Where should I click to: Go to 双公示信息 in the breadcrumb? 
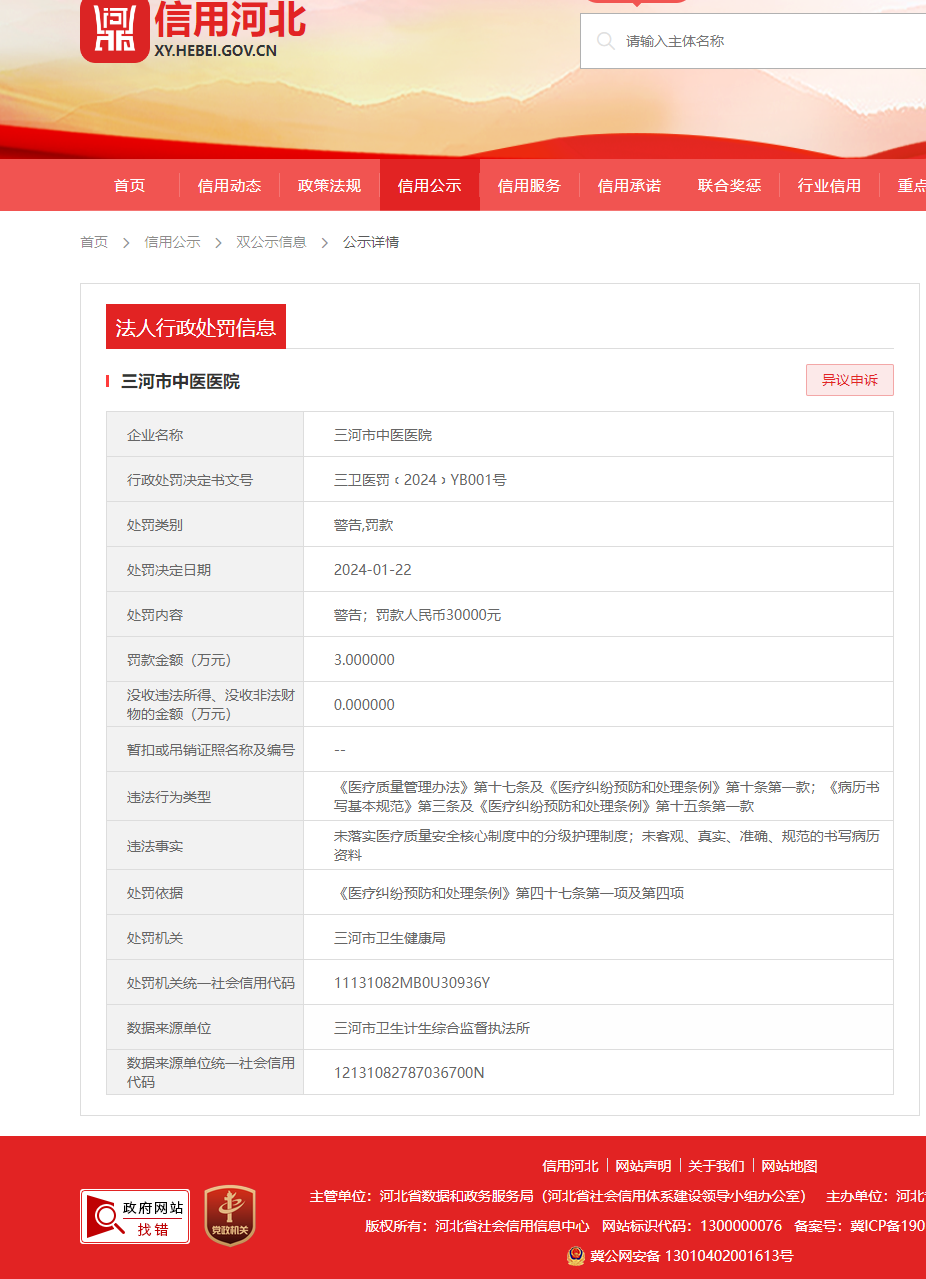tap(271, 242)
